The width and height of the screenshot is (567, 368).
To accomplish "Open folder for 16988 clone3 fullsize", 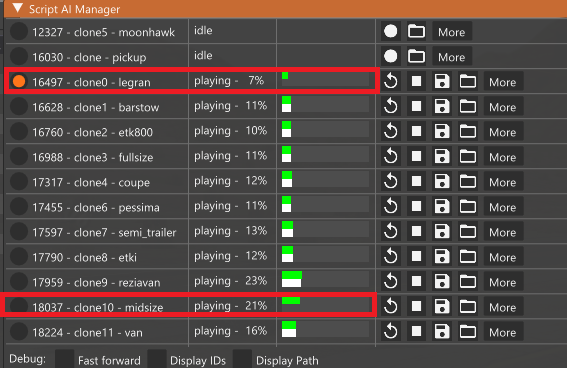I will click(x=468, y=156).
